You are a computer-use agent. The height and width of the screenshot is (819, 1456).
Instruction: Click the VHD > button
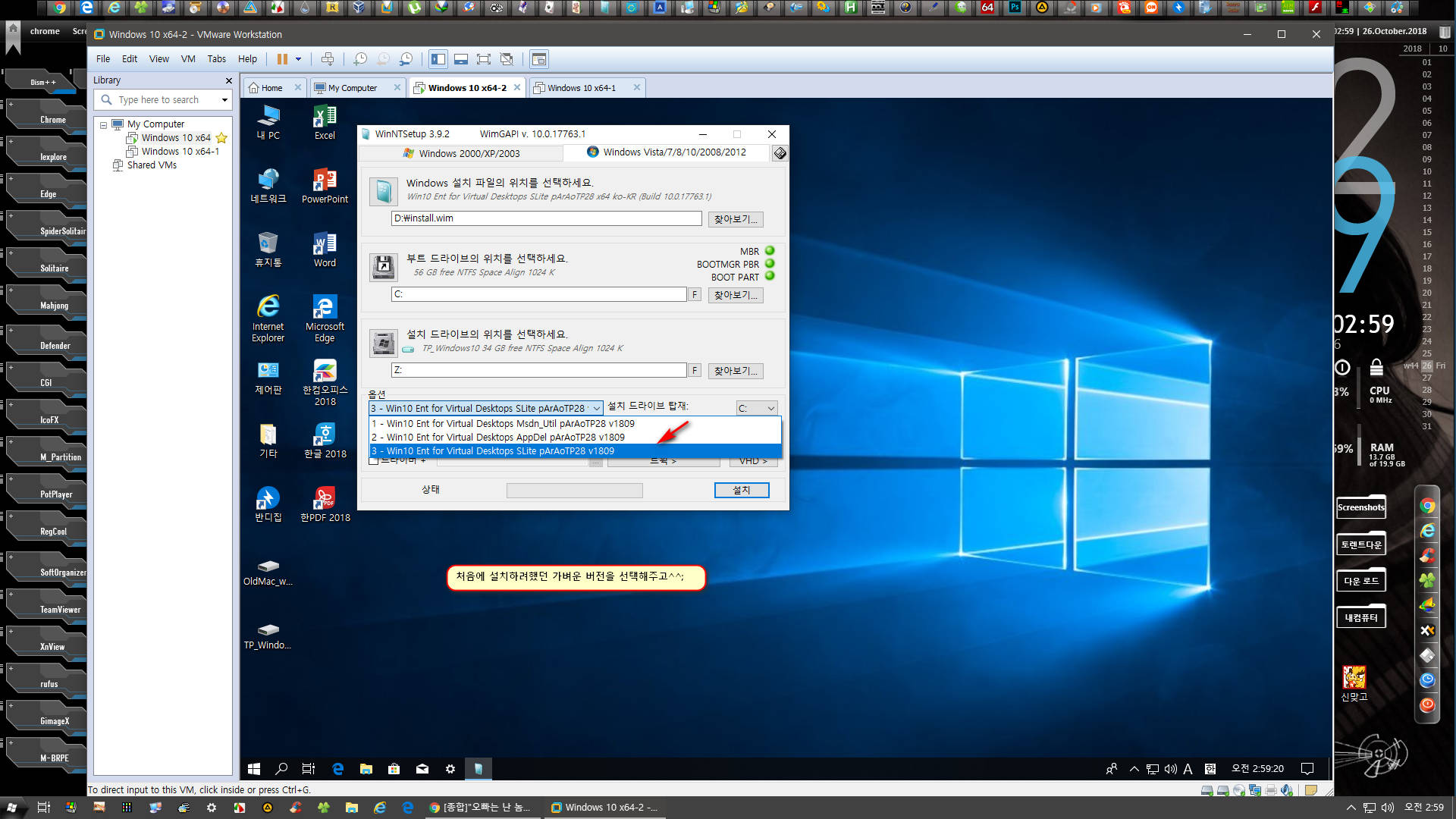tap(754, 461)
